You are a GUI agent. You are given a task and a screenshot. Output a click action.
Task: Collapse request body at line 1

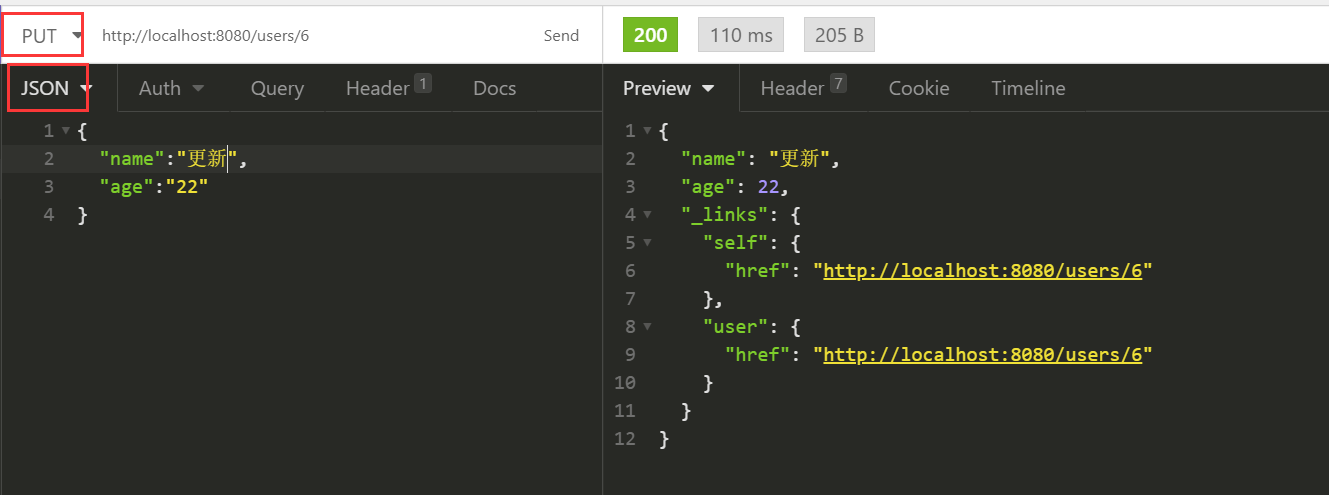coord(66,131)
